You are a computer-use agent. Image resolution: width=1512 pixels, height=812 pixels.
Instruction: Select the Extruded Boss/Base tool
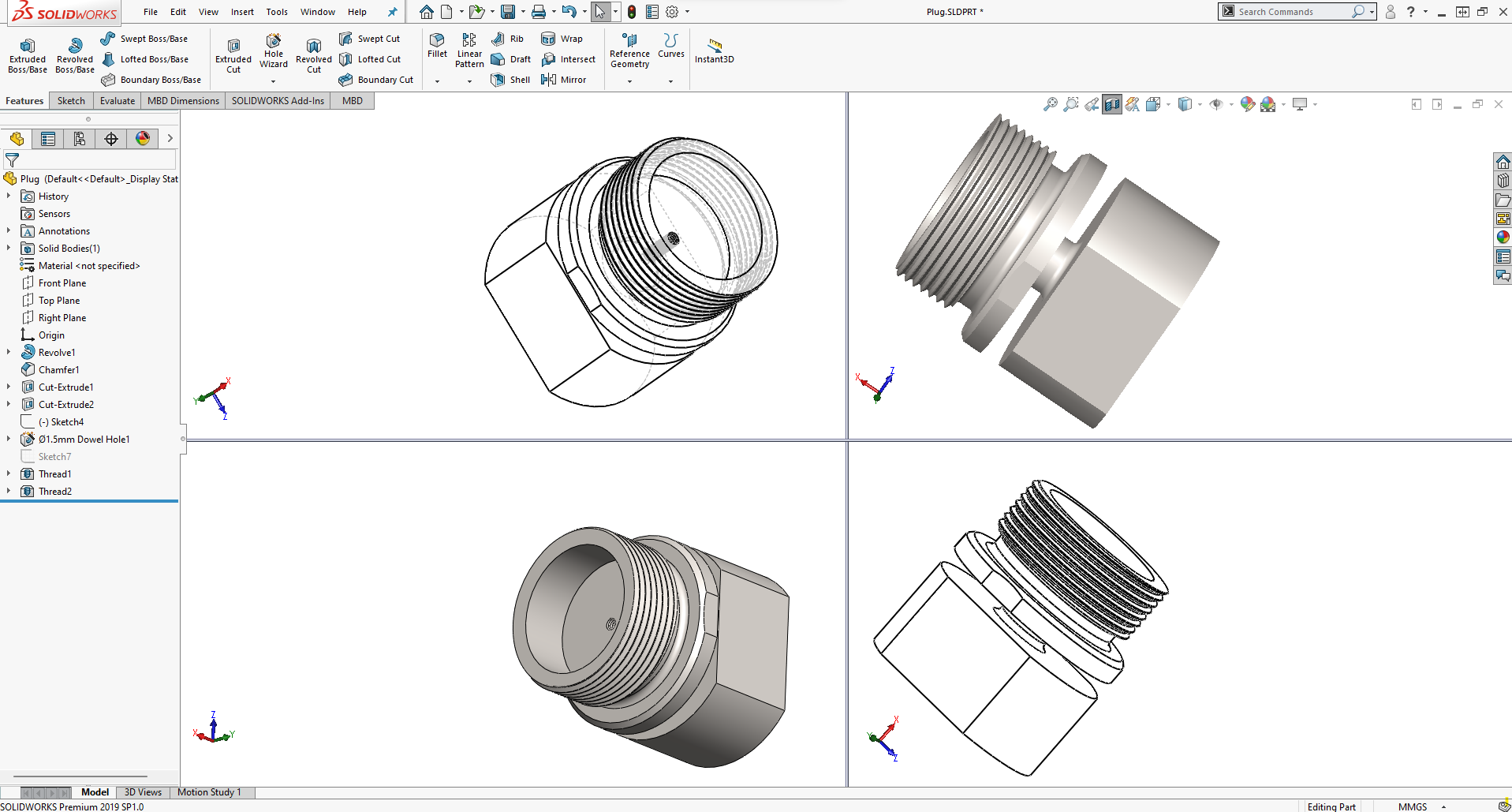(x=28, y=55)
